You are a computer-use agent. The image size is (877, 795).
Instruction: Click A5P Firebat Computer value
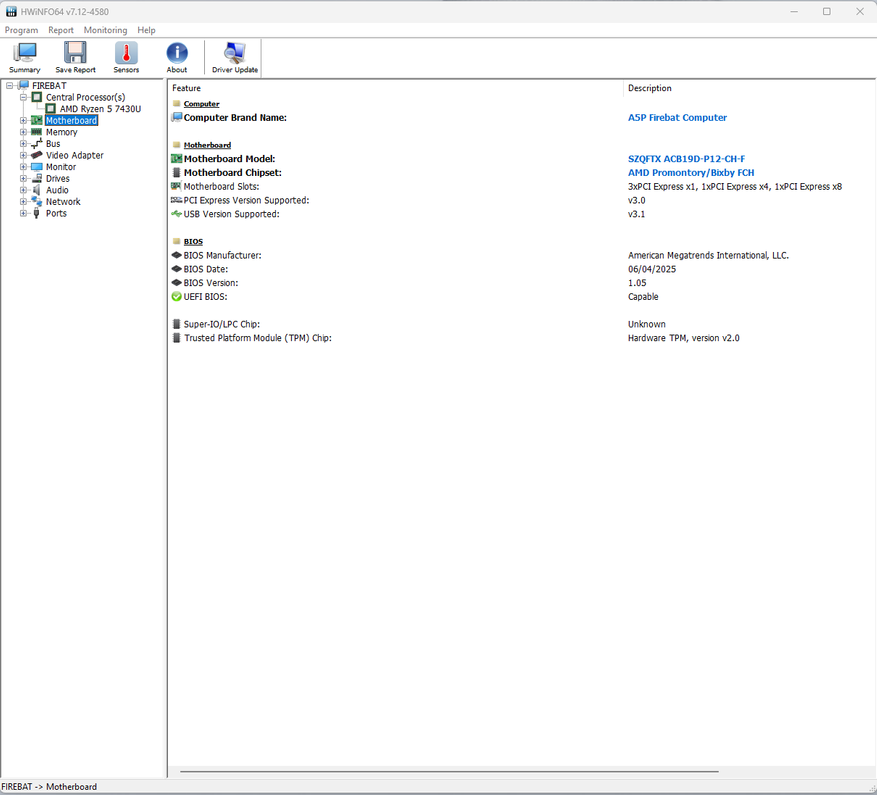click(x=677, y=117)
